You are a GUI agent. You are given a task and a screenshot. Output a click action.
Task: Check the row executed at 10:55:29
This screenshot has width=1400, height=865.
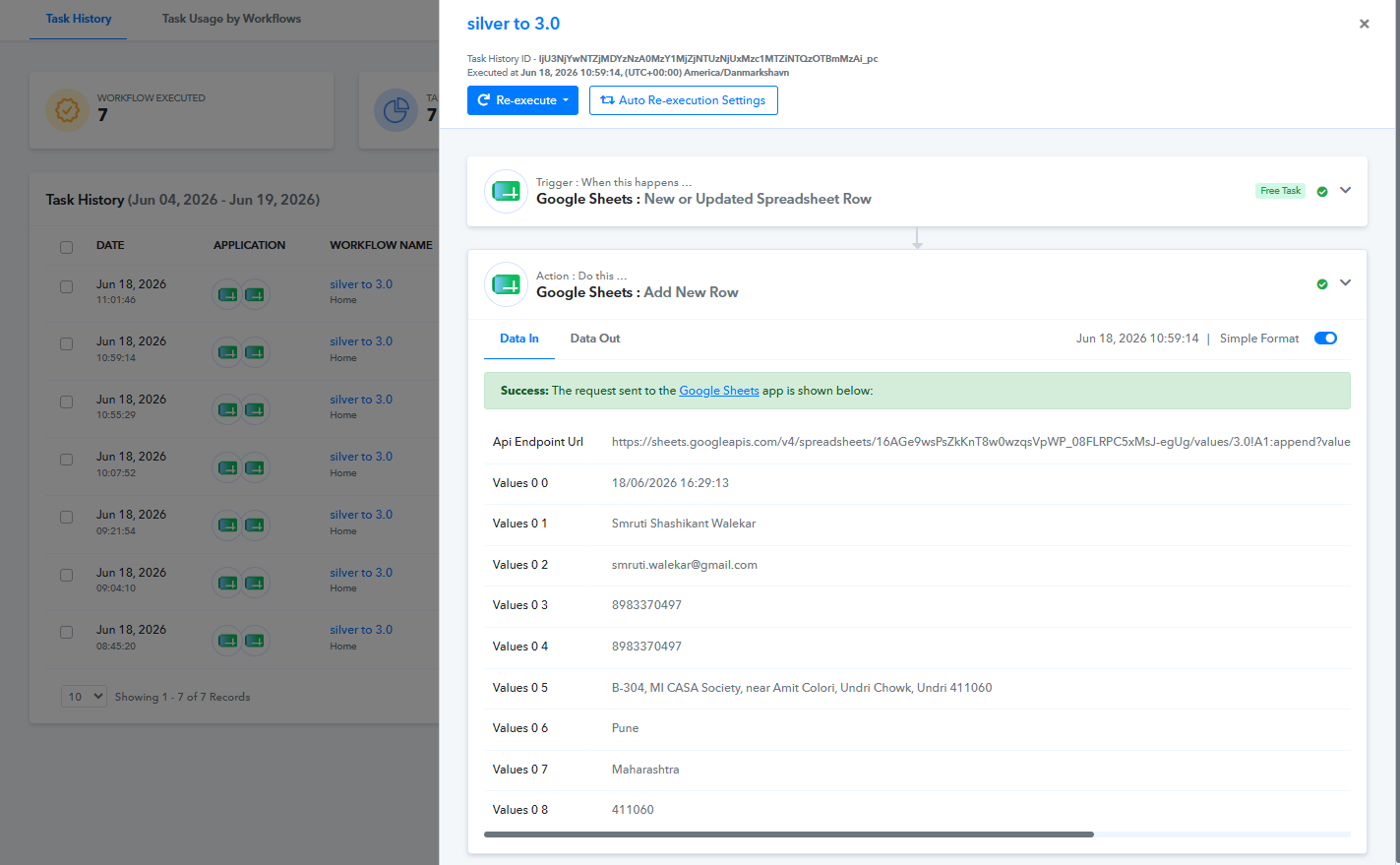[67, 402]
